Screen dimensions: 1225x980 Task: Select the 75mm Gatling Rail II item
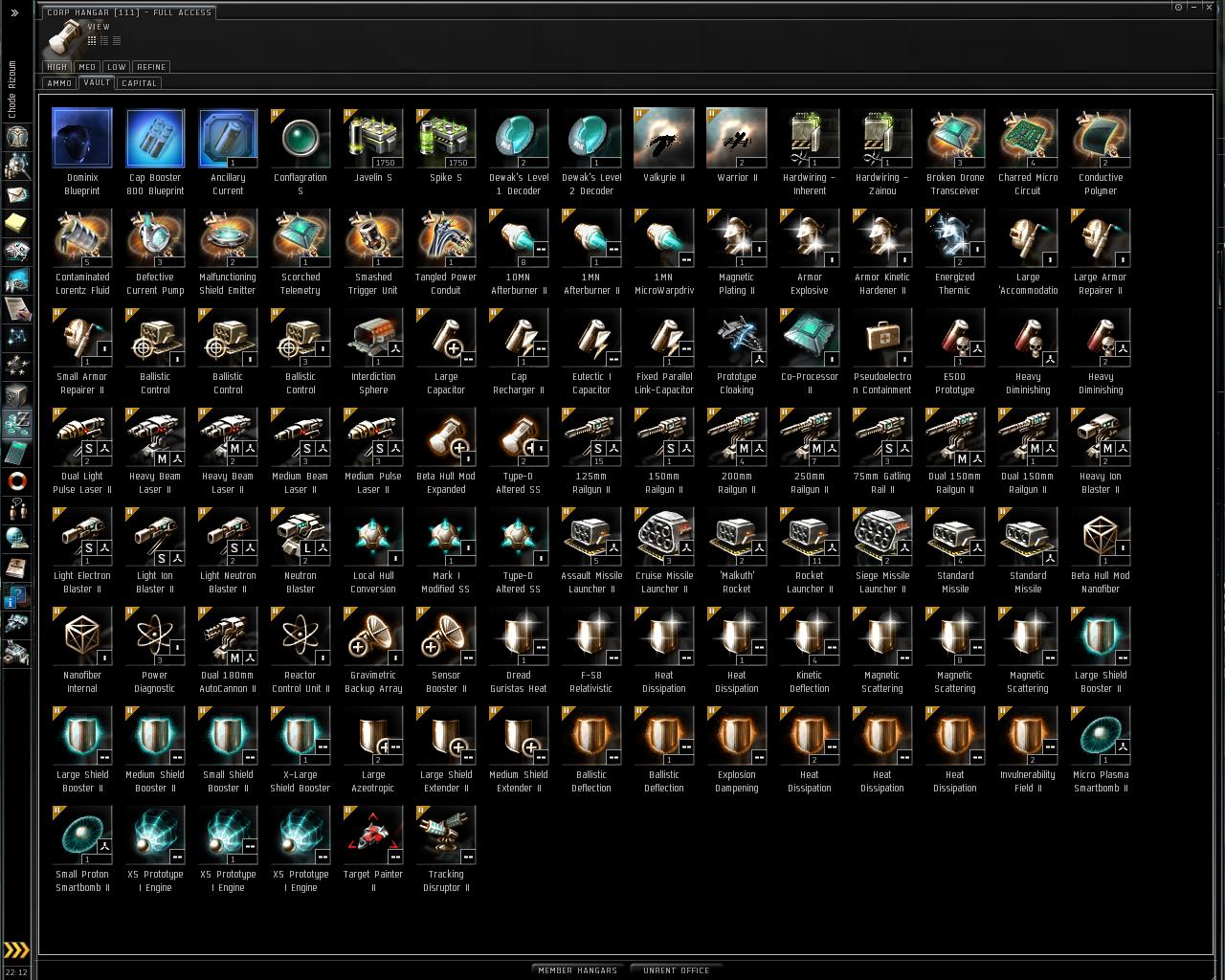coord(882,451)
